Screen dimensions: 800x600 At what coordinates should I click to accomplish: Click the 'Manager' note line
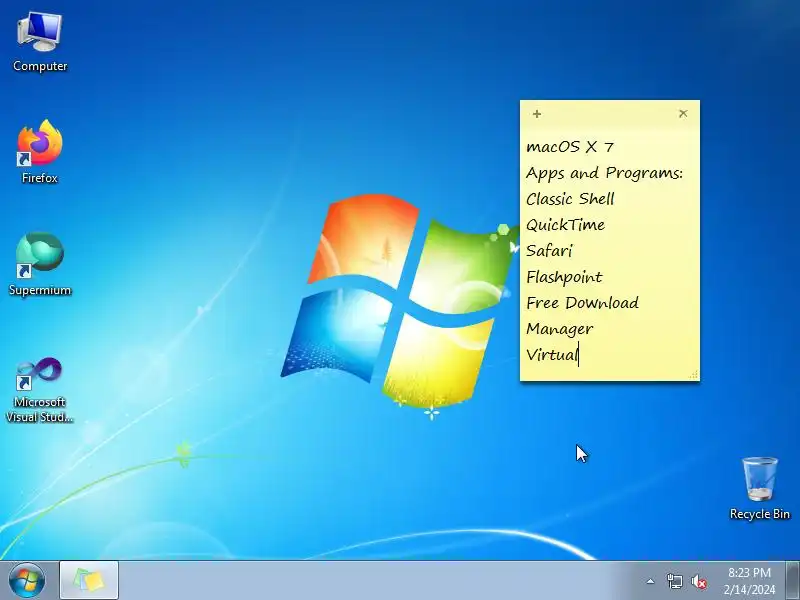pyautogui.click(x=559, y=329)
